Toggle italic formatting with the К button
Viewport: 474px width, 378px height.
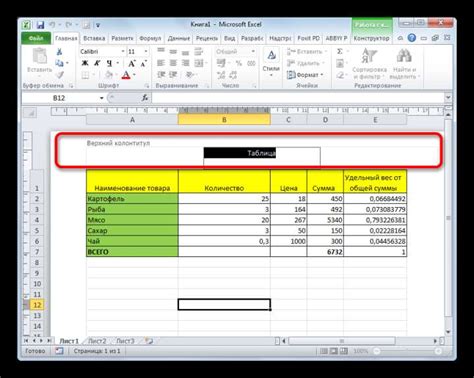pos(97,63)
